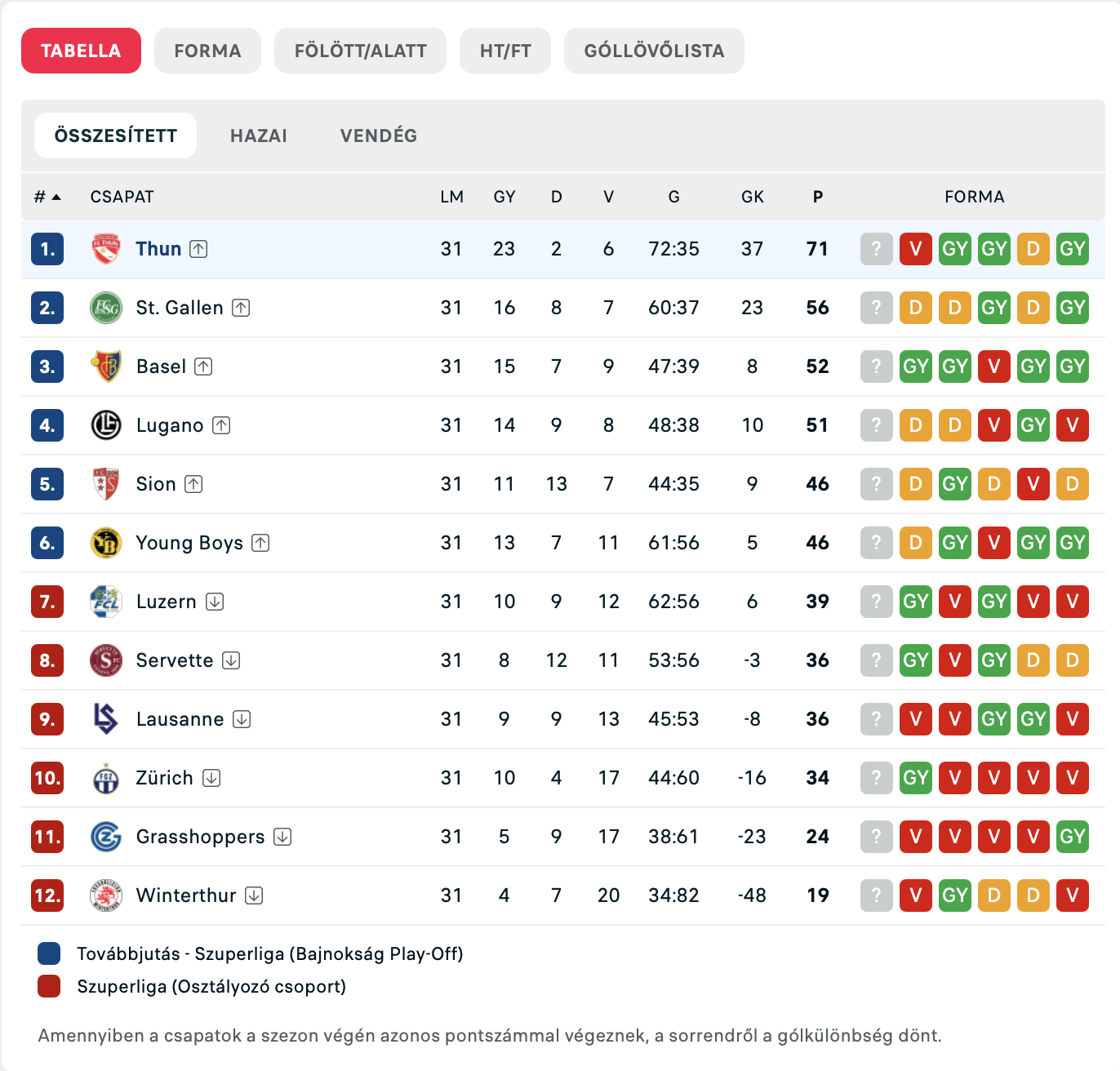Open the FORMA tab
The width and height of the screenshot is (1120, 1071).
(x=207, y=51)
